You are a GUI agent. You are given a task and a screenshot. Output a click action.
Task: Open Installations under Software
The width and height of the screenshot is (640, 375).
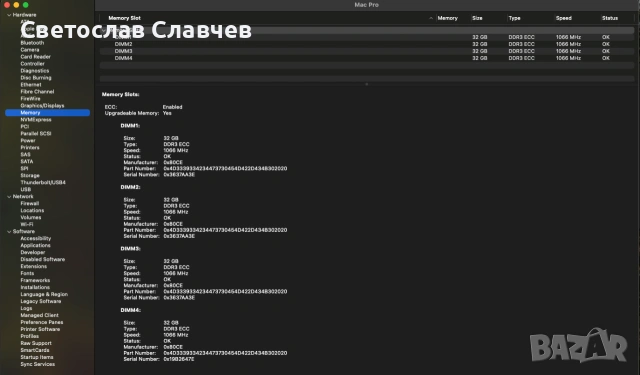click(x=35, y=287)
